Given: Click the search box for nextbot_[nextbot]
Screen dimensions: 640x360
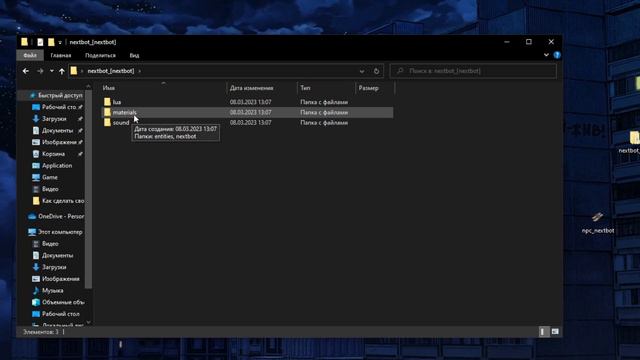Looking at the screenshot, I should coord(473,71).
